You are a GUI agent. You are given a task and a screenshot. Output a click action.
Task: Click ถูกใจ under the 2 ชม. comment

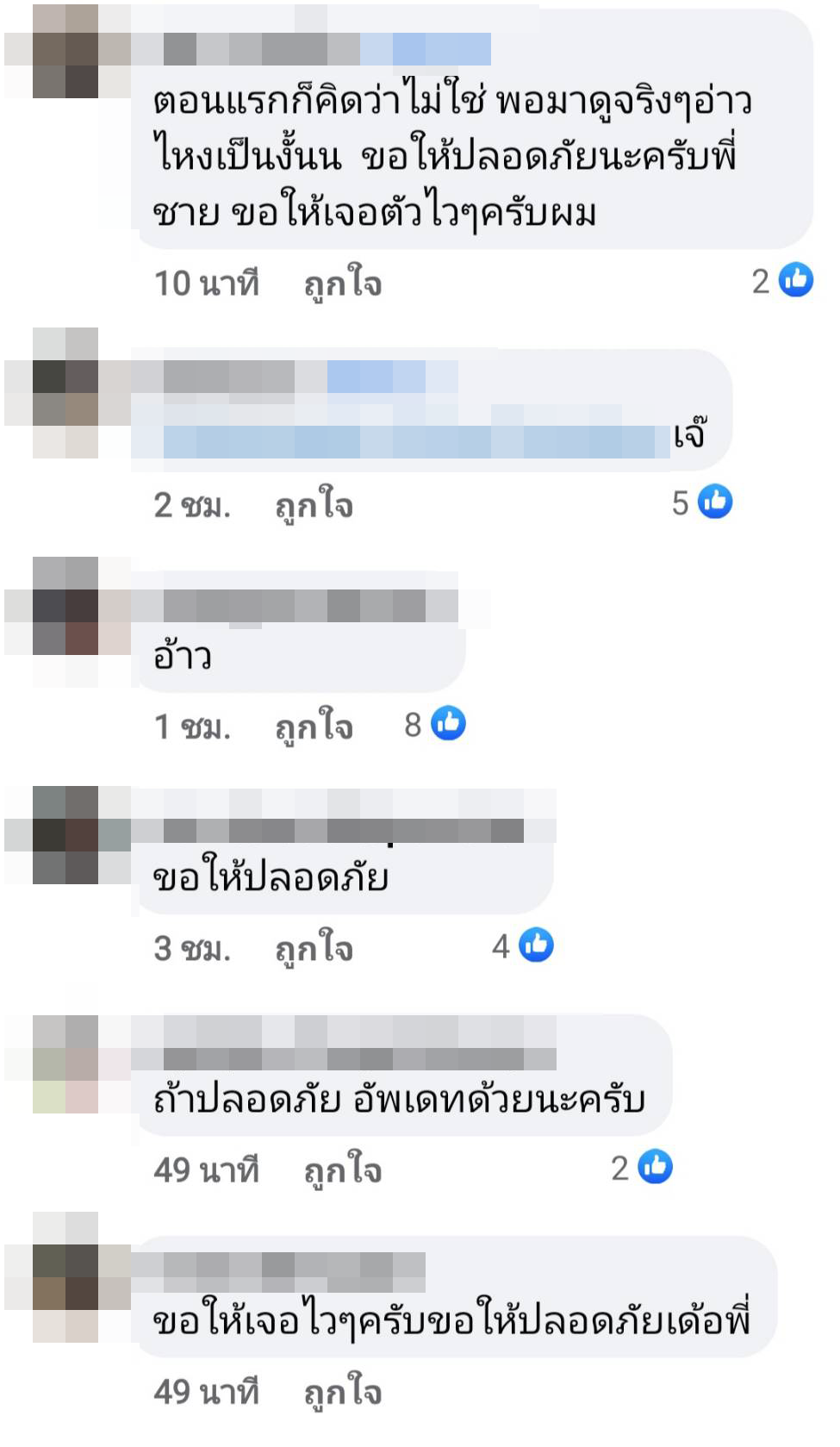click(x=314, y=506)
